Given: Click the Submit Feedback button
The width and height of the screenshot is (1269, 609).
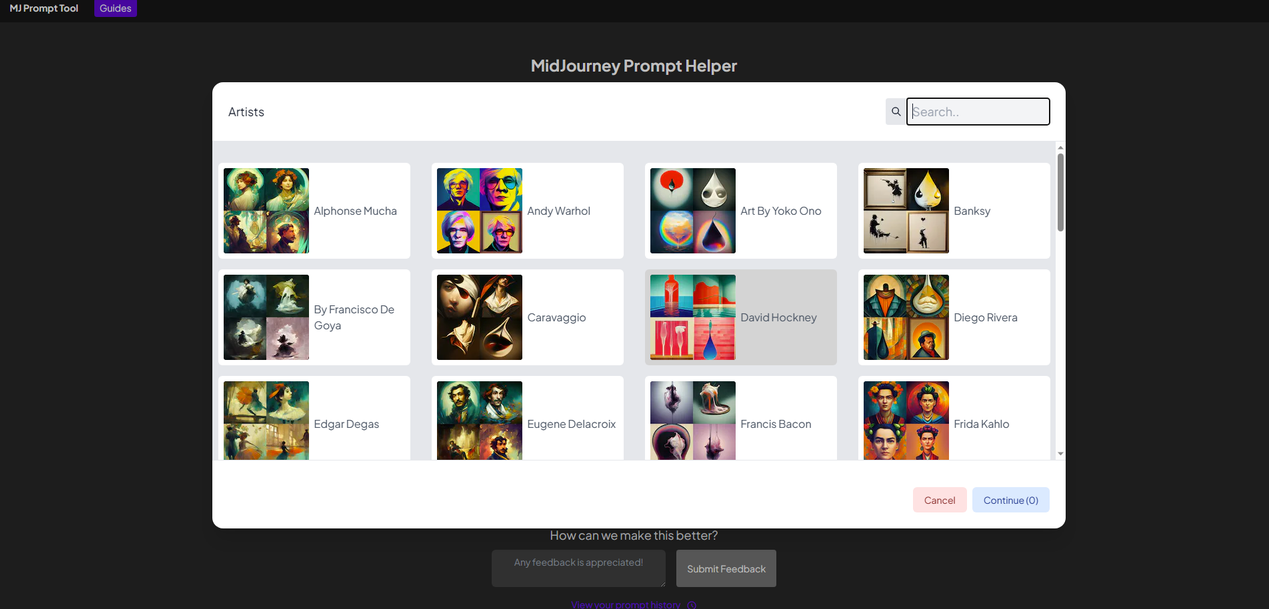Looking at the screenshot, I should pyautogui.click(x=726, y=569).
